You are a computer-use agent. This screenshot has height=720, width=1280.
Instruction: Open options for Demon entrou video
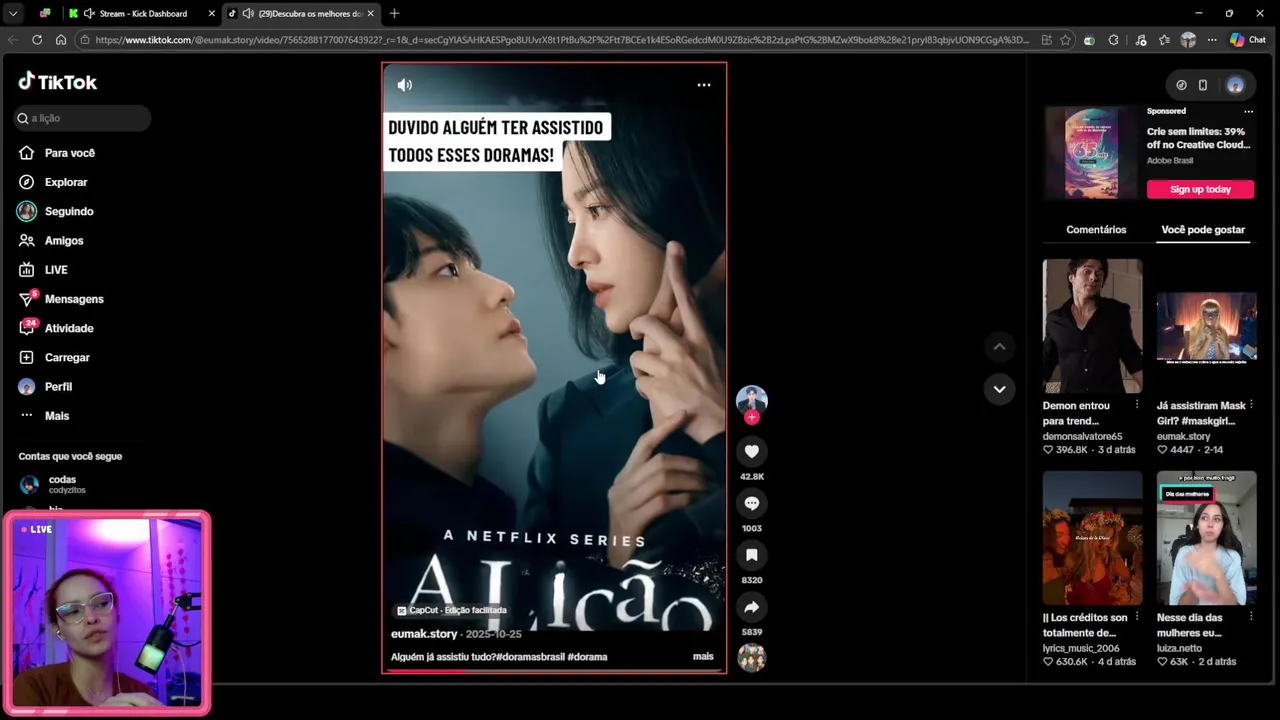click(1137, 405)
